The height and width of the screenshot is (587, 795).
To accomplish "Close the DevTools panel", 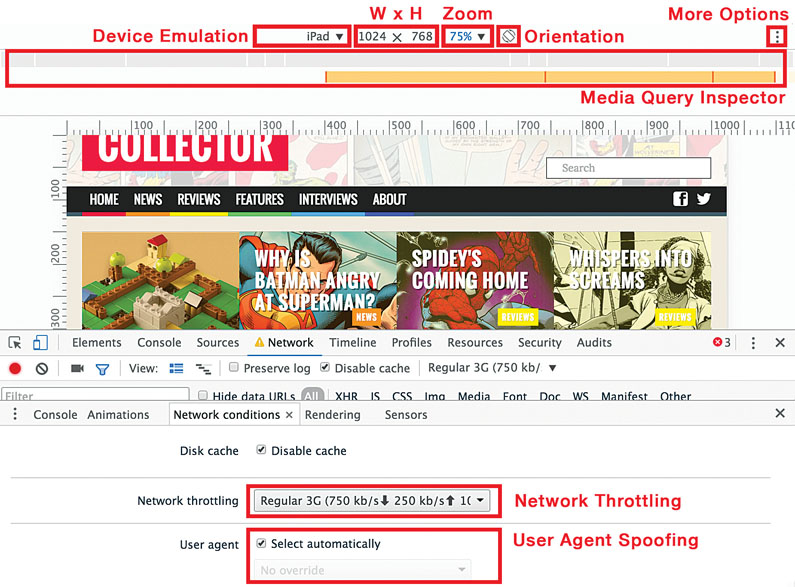I will tap(780, 343).
